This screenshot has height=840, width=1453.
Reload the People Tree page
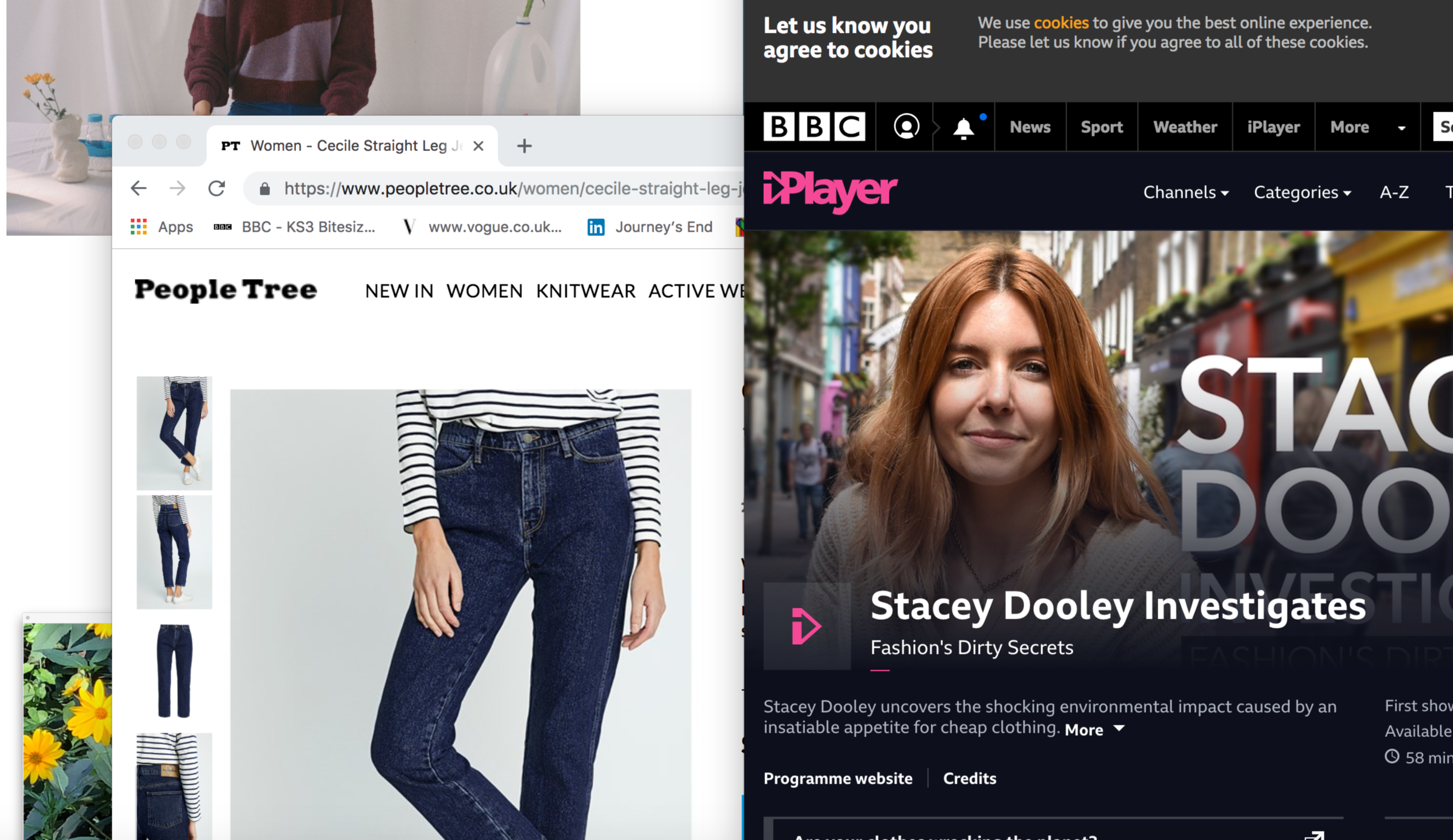217,189
